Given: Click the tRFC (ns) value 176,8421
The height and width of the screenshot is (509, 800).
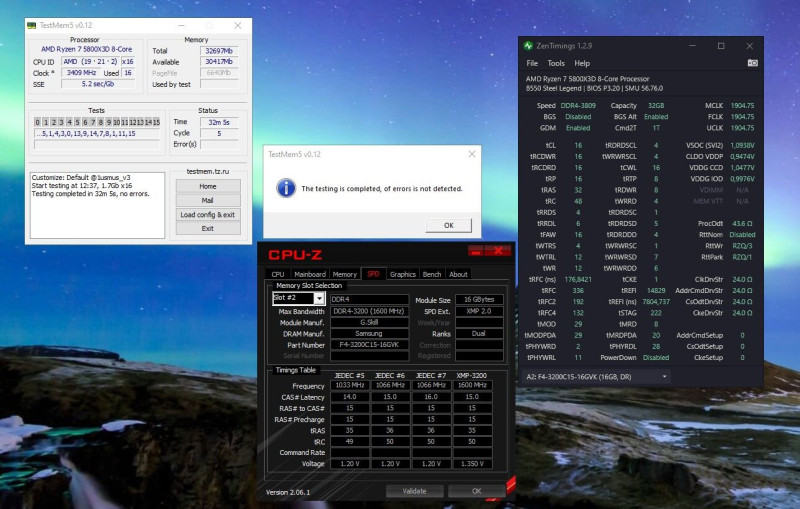Looking at the screenshot, I should (x=578, y=279).
